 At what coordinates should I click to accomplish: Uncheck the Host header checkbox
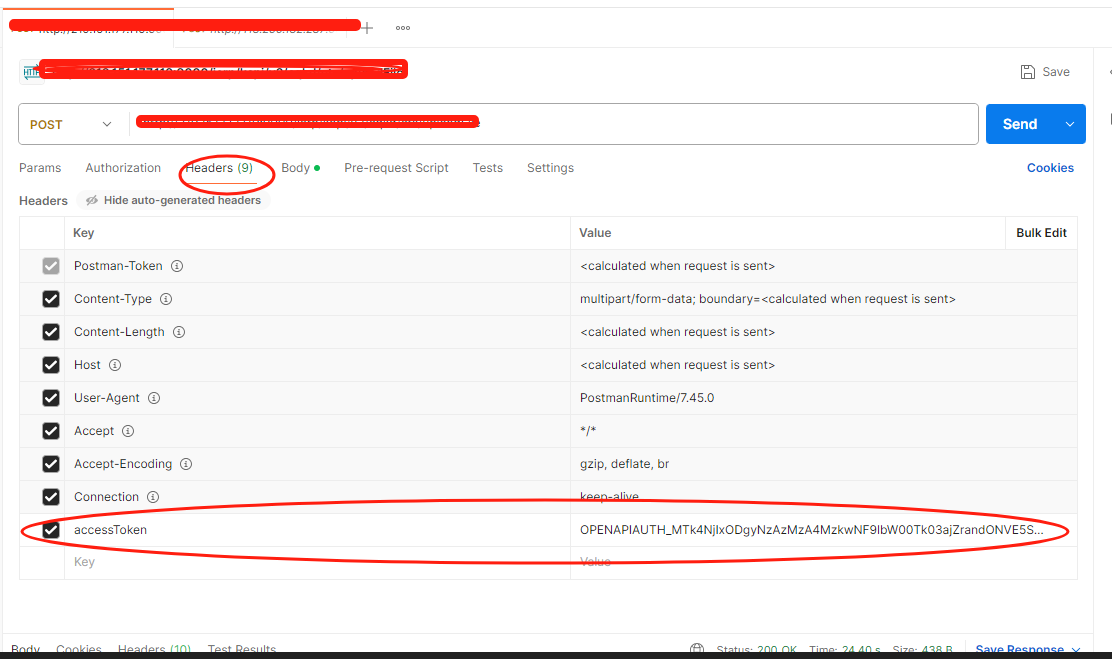coord(51,365)
